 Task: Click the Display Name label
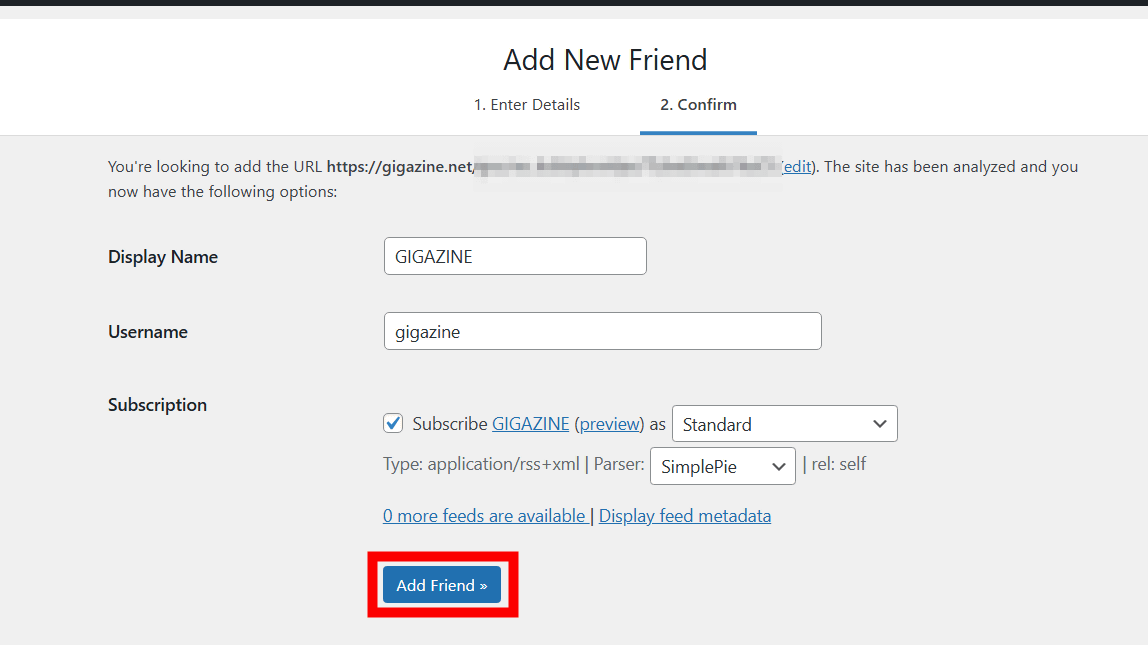click(163, 257)
